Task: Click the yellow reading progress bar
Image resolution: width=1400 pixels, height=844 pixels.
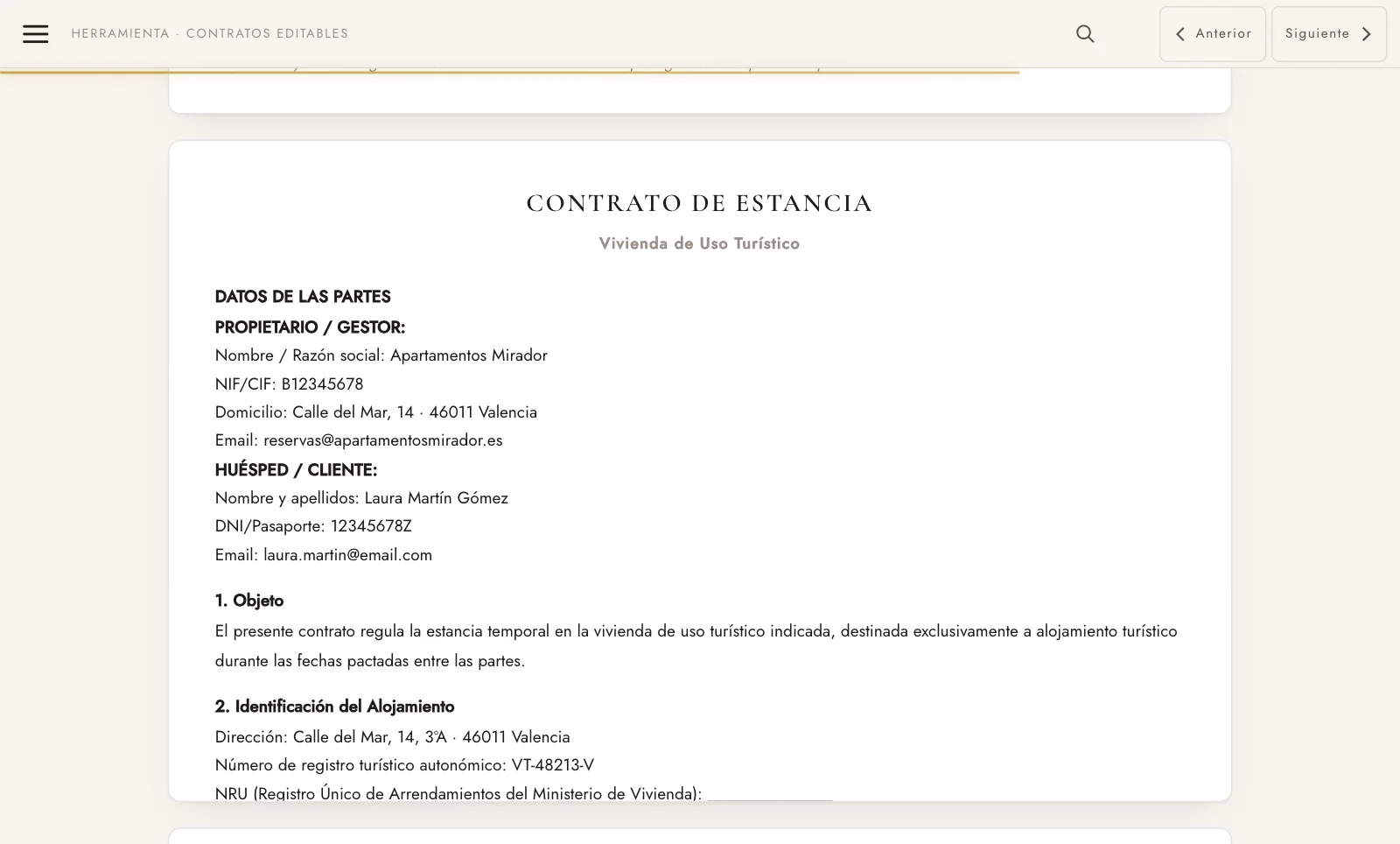Action: 510,72
